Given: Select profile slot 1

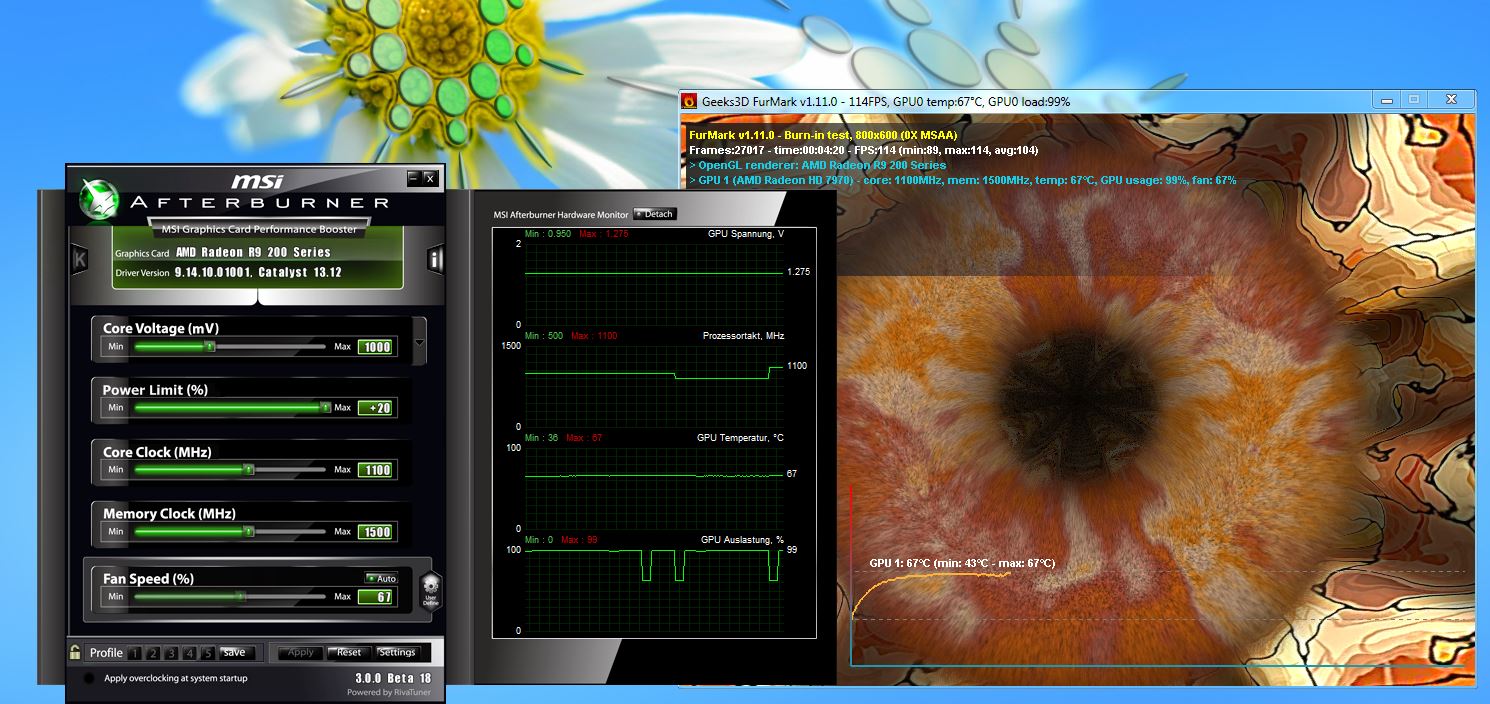Looking at the screenshot, I should click(134, 653).
